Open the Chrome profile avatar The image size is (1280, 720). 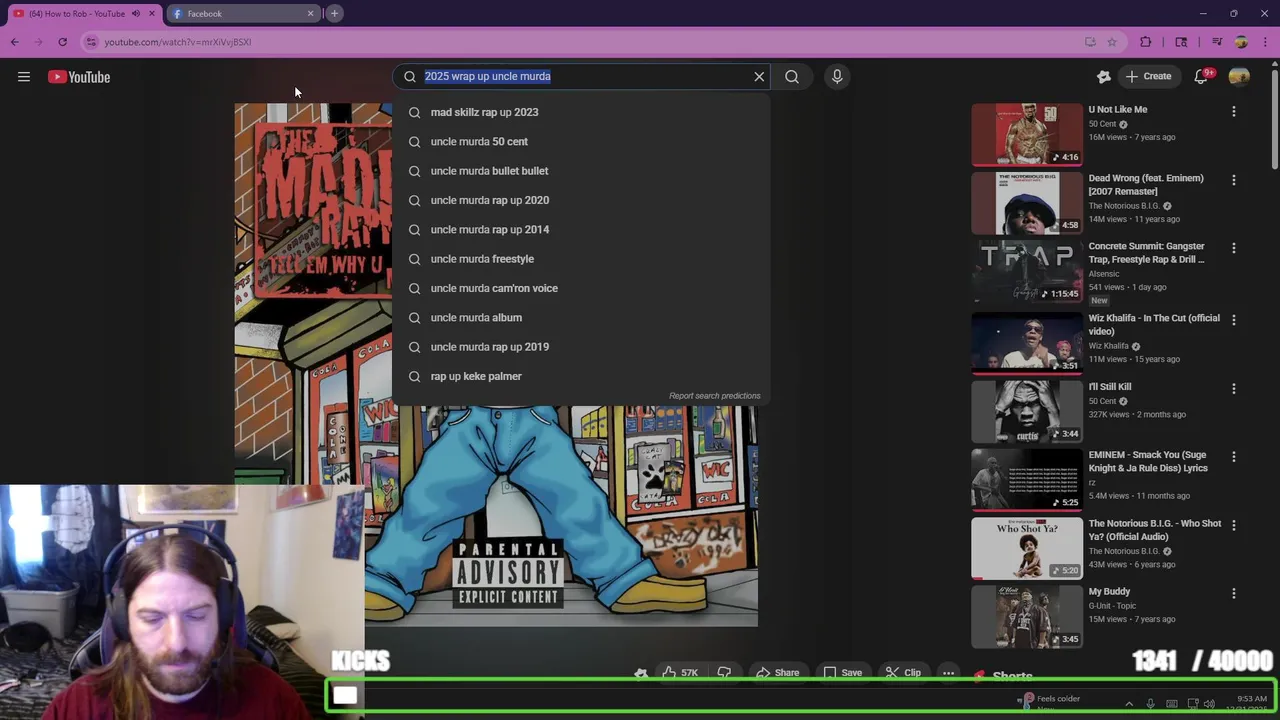click(1241, 42)
